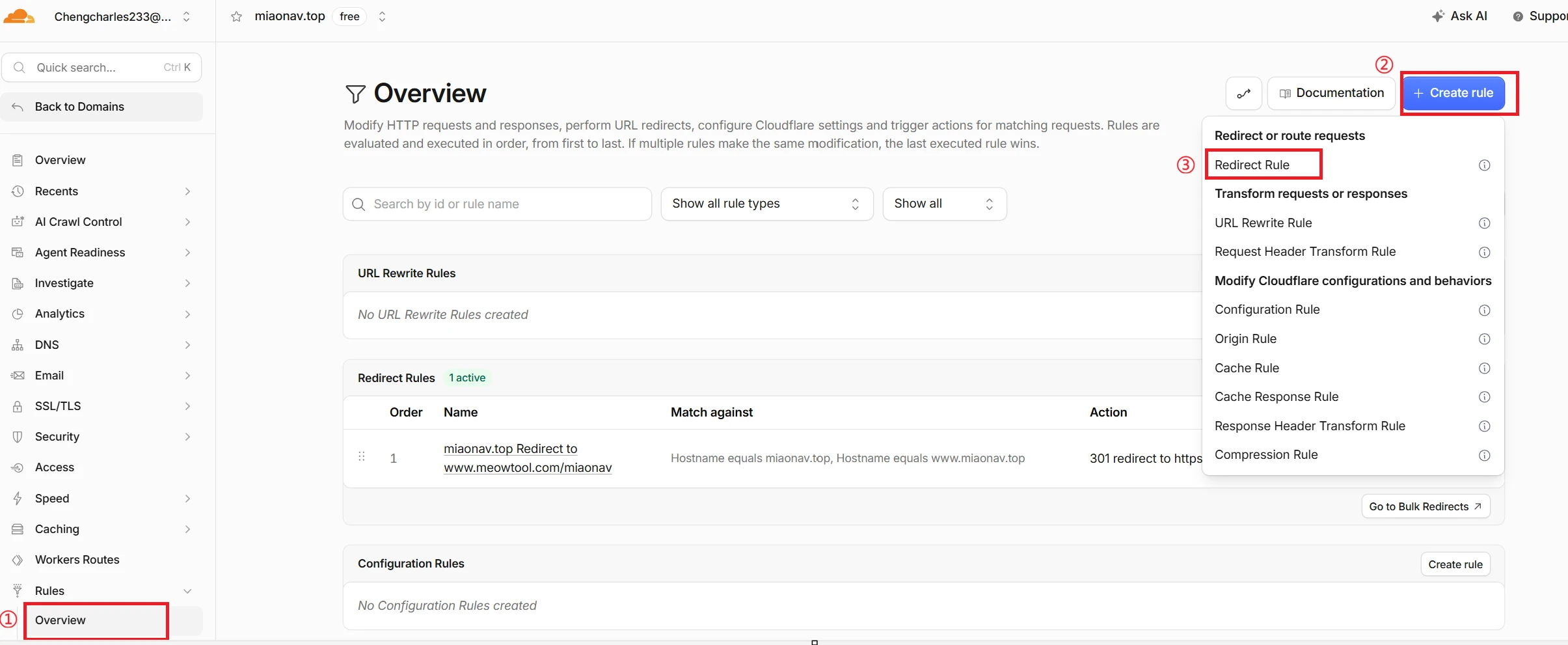The height and width of the screenshot is (645, 1568).
Task: Choose Compression Rule
Action: (x=1265, y=455)
